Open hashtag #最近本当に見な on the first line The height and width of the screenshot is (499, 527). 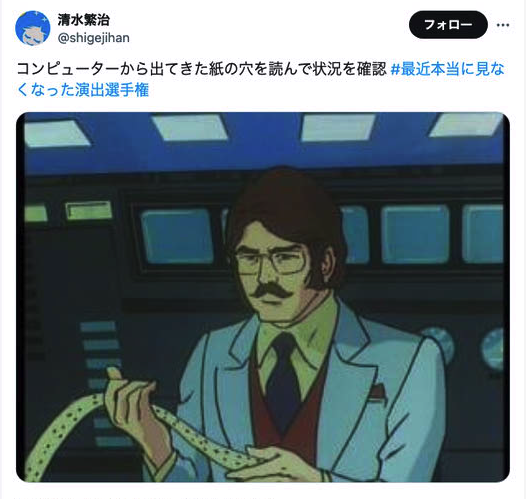point(448,69)
